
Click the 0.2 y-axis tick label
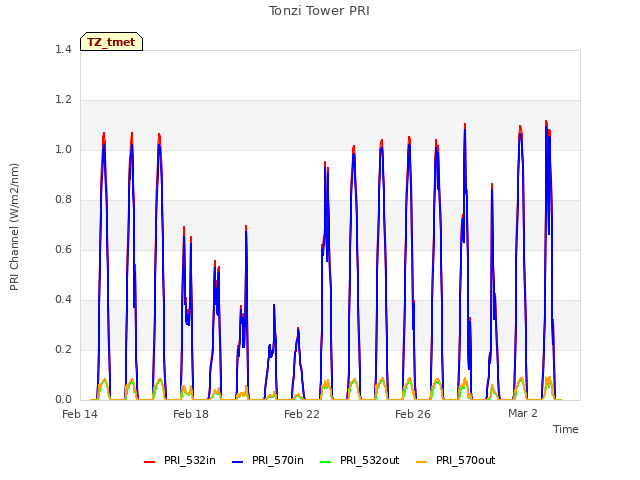tap(63, 349)
